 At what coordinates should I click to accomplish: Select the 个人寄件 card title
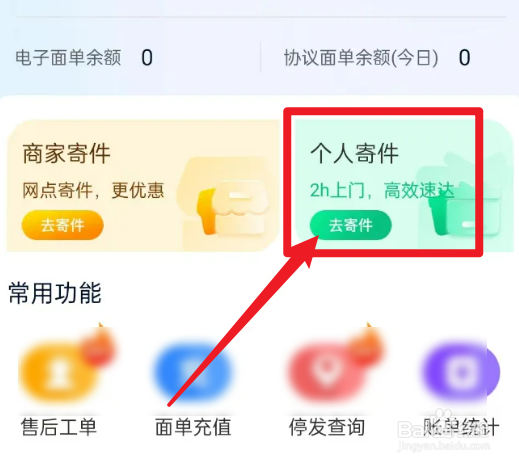click(355, 154)
